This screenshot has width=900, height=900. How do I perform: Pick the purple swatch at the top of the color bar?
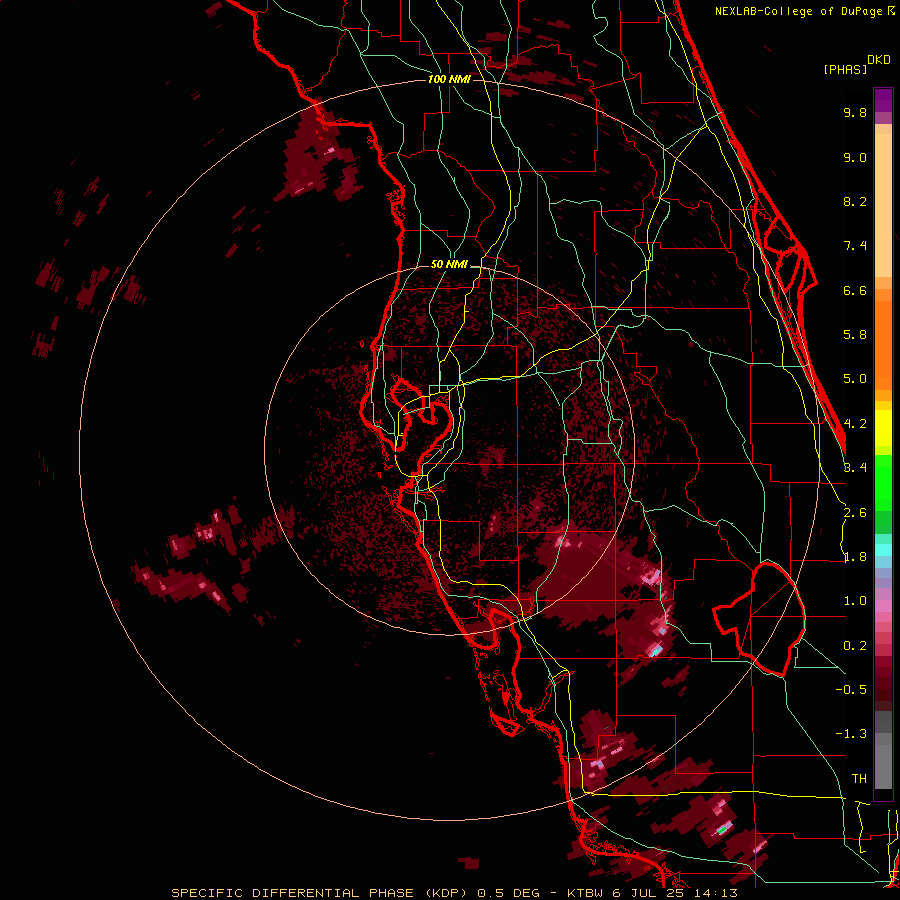(883, 100)
